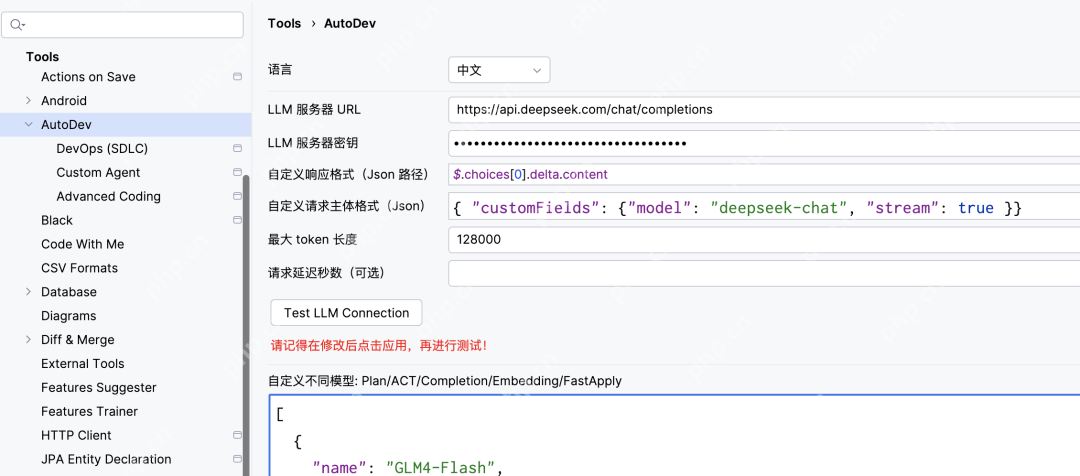The image size is (1080, 476).
Task: Expand the Android tree node
Action: click(28, 101)
